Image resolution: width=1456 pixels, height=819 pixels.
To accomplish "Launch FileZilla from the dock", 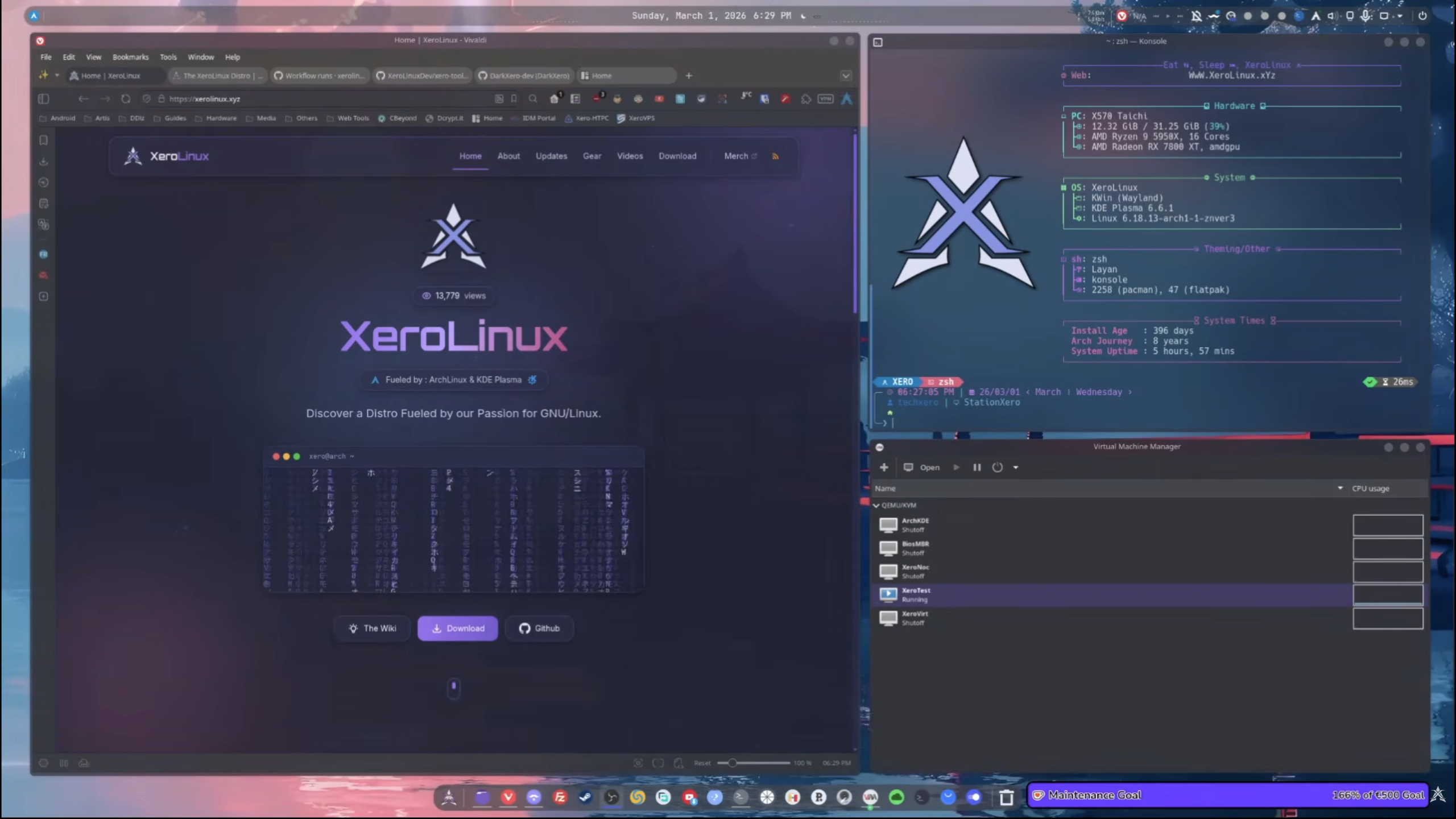I will click(x=561, y=798).
